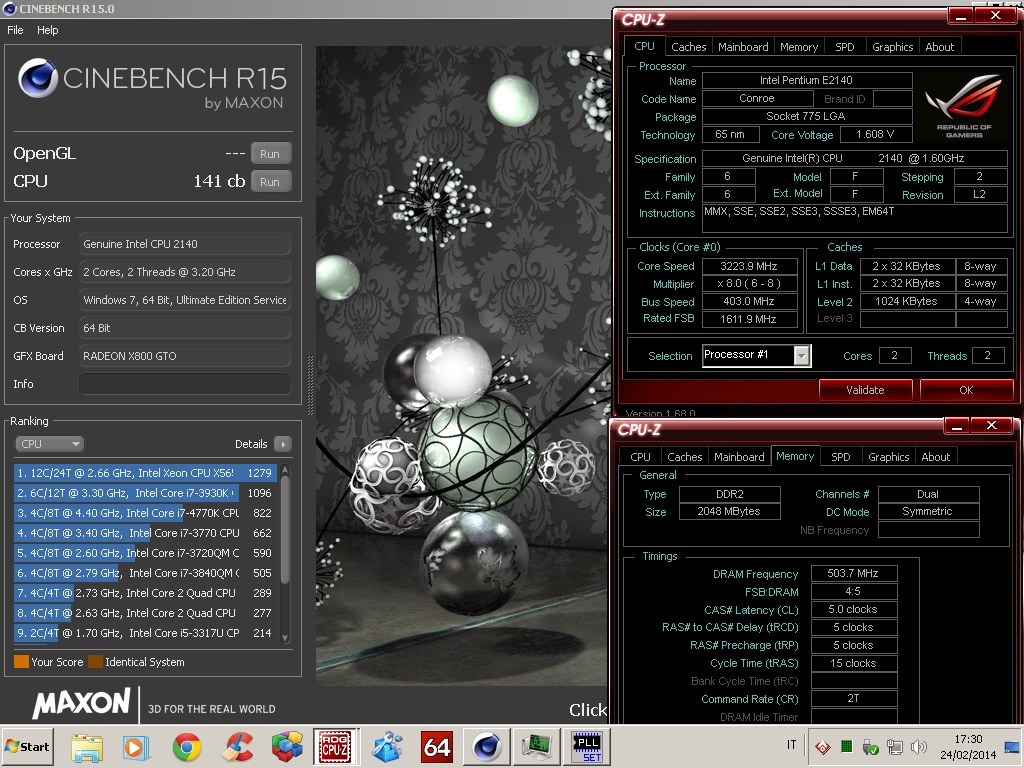
Task: Switch to CPU tab in lower CPU-Z window
Action: click(640, 457)
